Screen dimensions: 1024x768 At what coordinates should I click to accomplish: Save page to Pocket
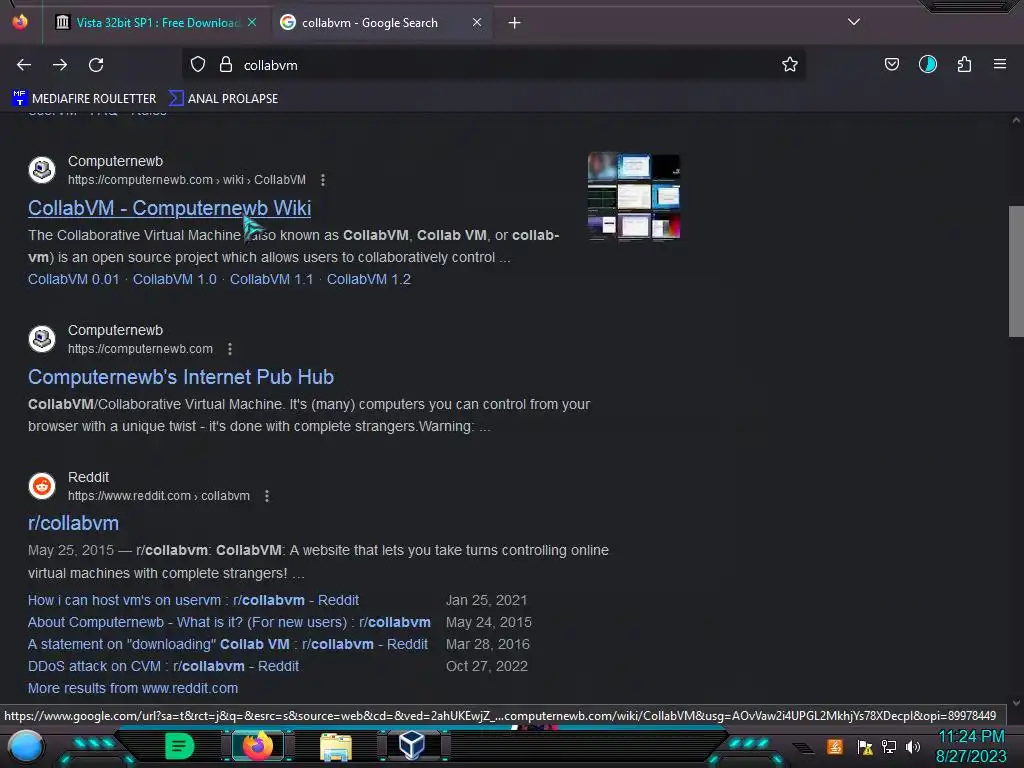click(x=891, y=64)
